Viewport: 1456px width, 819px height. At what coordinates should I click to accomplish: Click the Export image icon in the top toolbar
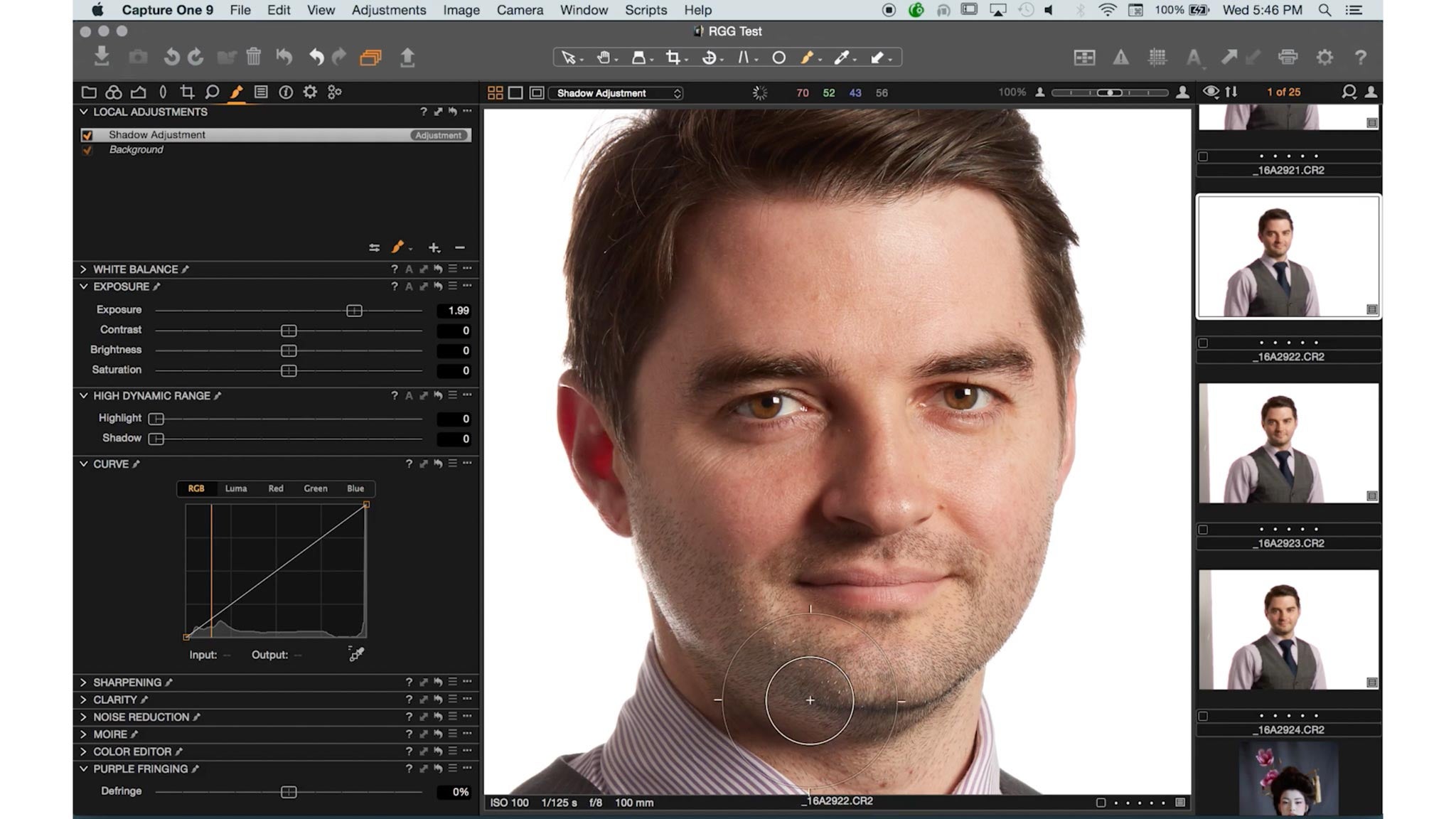click(407, 58)
